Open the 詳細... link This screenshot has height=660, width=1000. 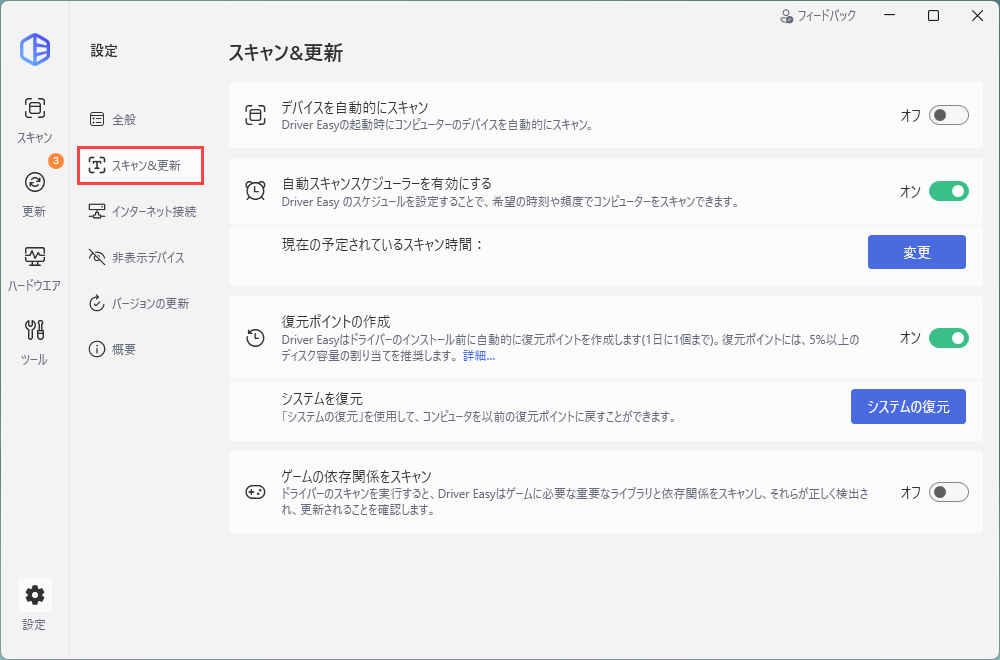pyautogui.click(x=479, y=356)
